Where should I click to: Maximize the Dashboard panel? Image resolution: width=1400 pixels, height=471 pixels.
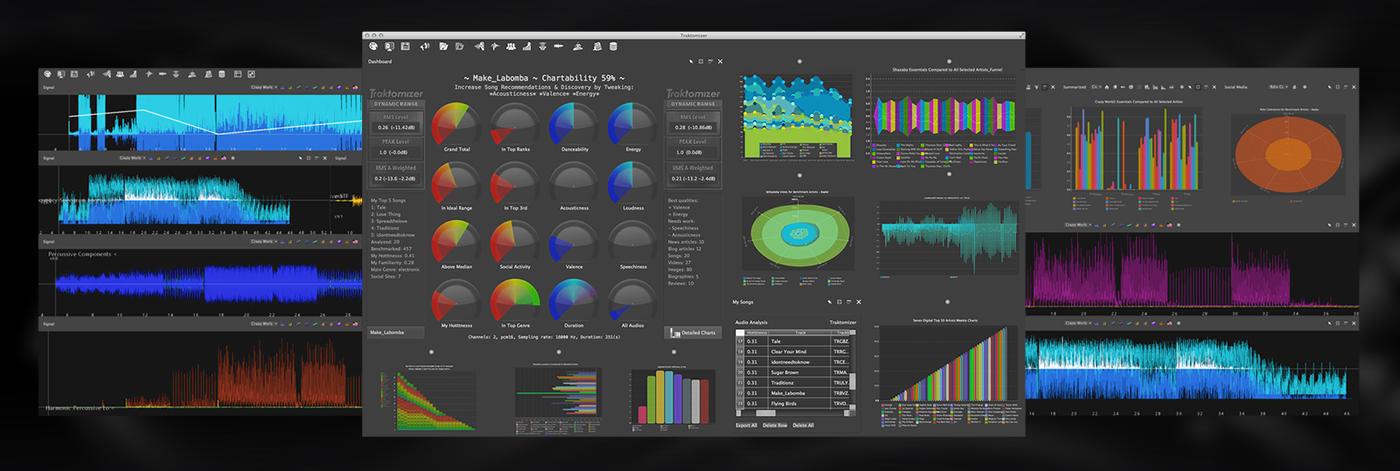click(x=701, y=61)
